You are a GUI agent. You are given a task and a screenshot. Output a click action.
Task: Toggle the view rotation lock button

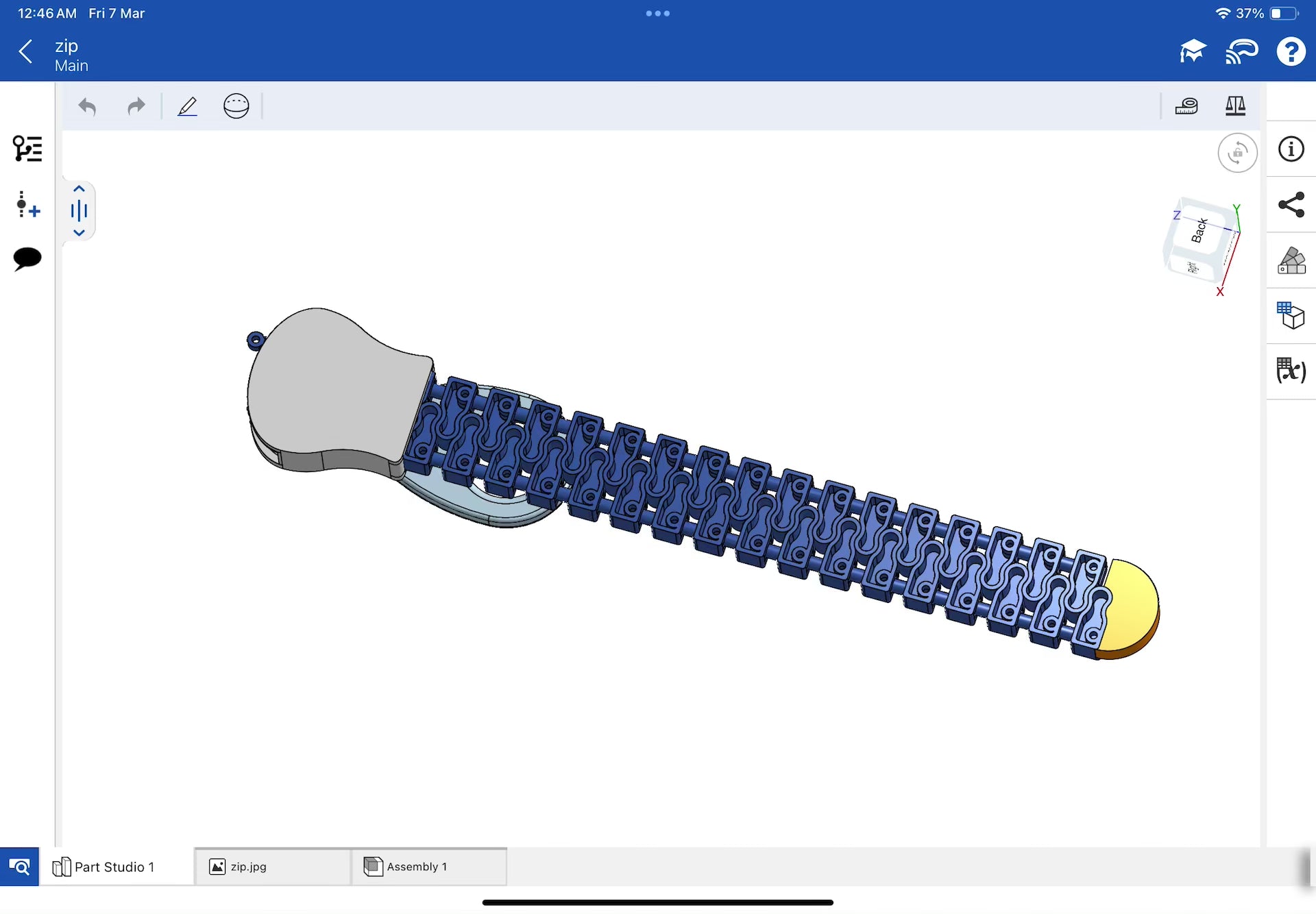[1237, 153]
